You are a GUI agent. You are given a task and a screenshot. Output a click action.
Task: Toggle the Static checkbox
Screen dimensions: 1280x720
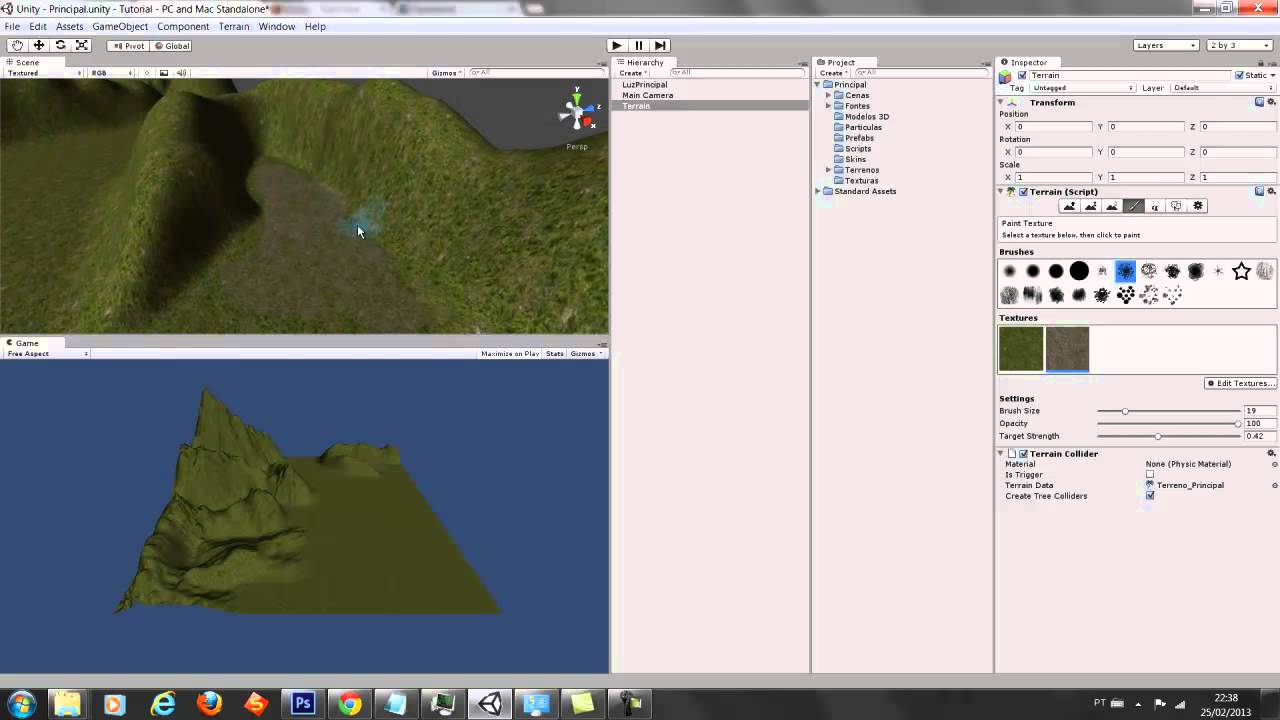(x=1239, y=75)
